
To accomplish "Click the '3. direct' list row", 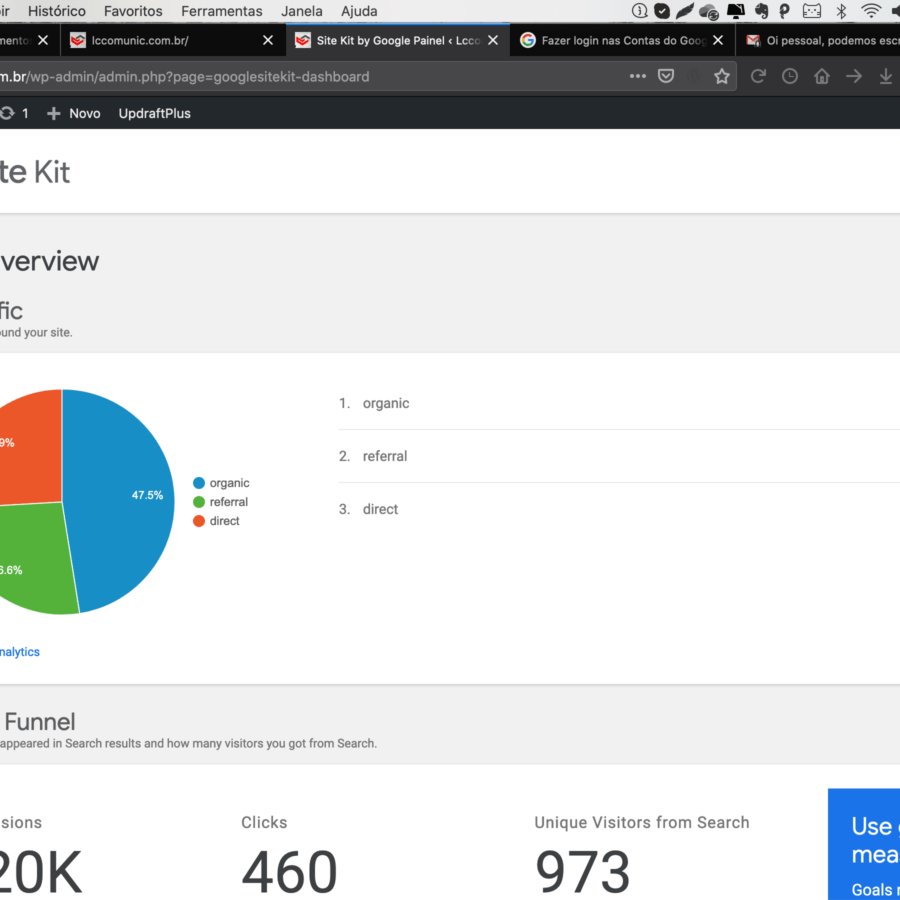I will [619, 509].
